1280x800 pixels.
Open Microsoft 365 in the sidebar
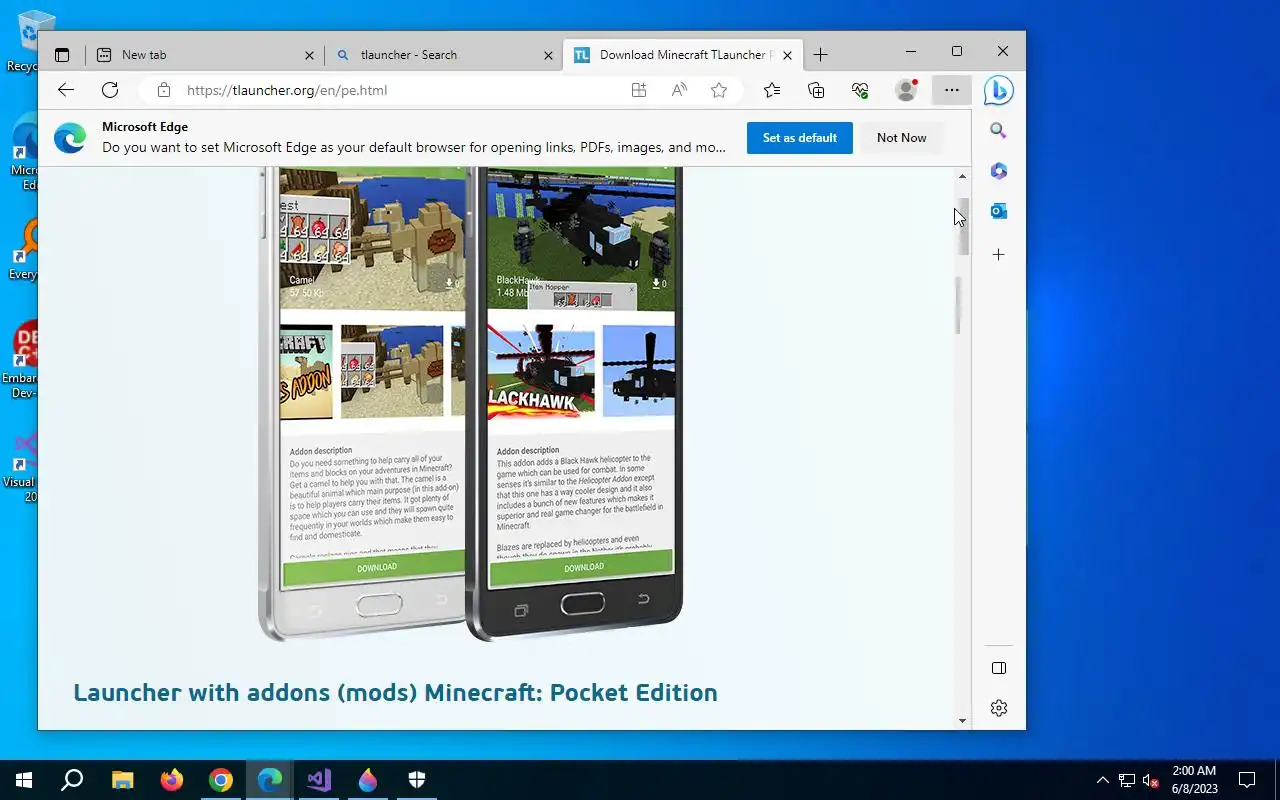pyautogui.click(x=998, y=171)
